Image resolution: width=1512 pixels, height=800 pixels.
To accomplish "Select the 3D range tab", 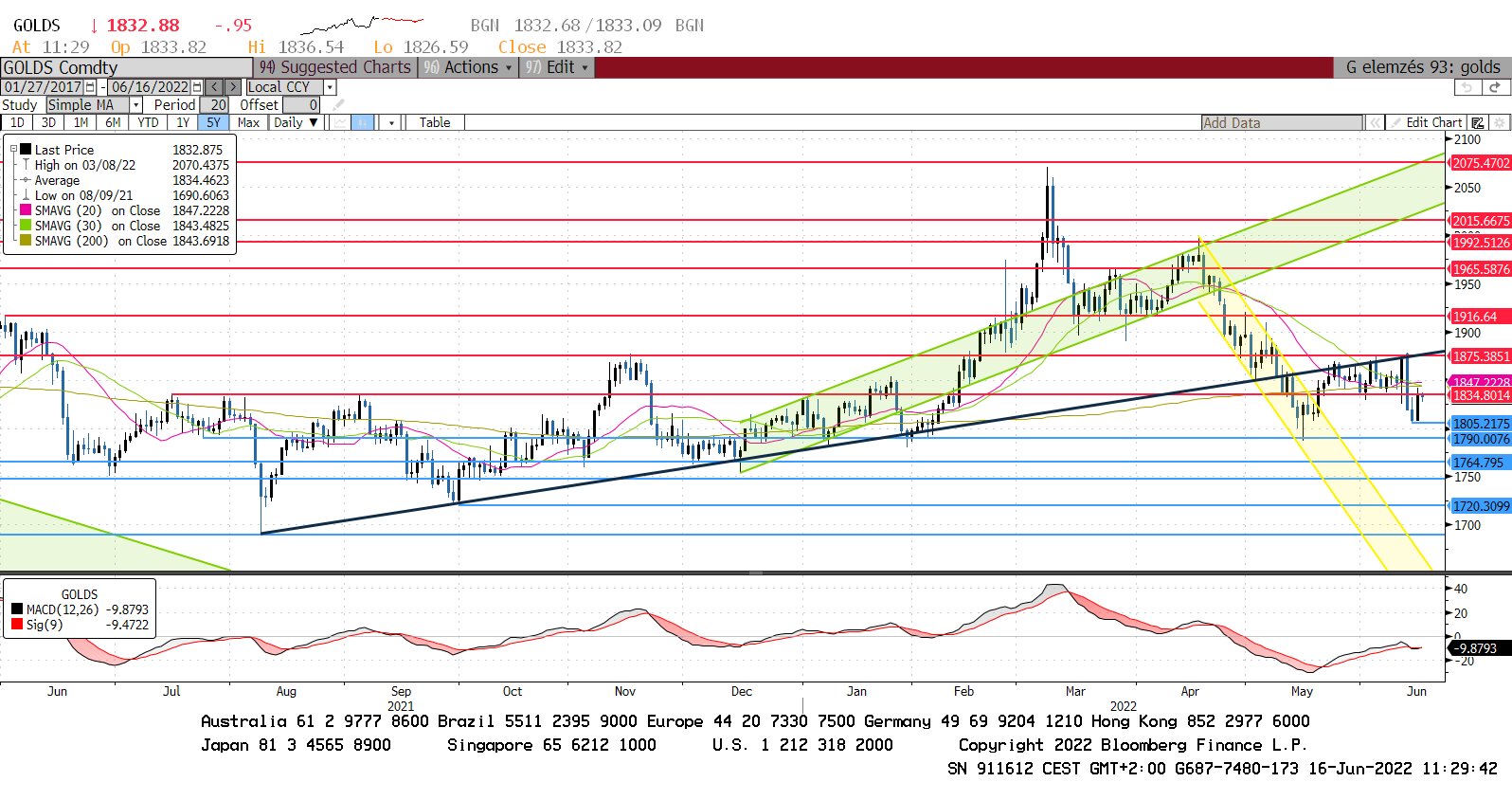I will click(x=48, y=122).
